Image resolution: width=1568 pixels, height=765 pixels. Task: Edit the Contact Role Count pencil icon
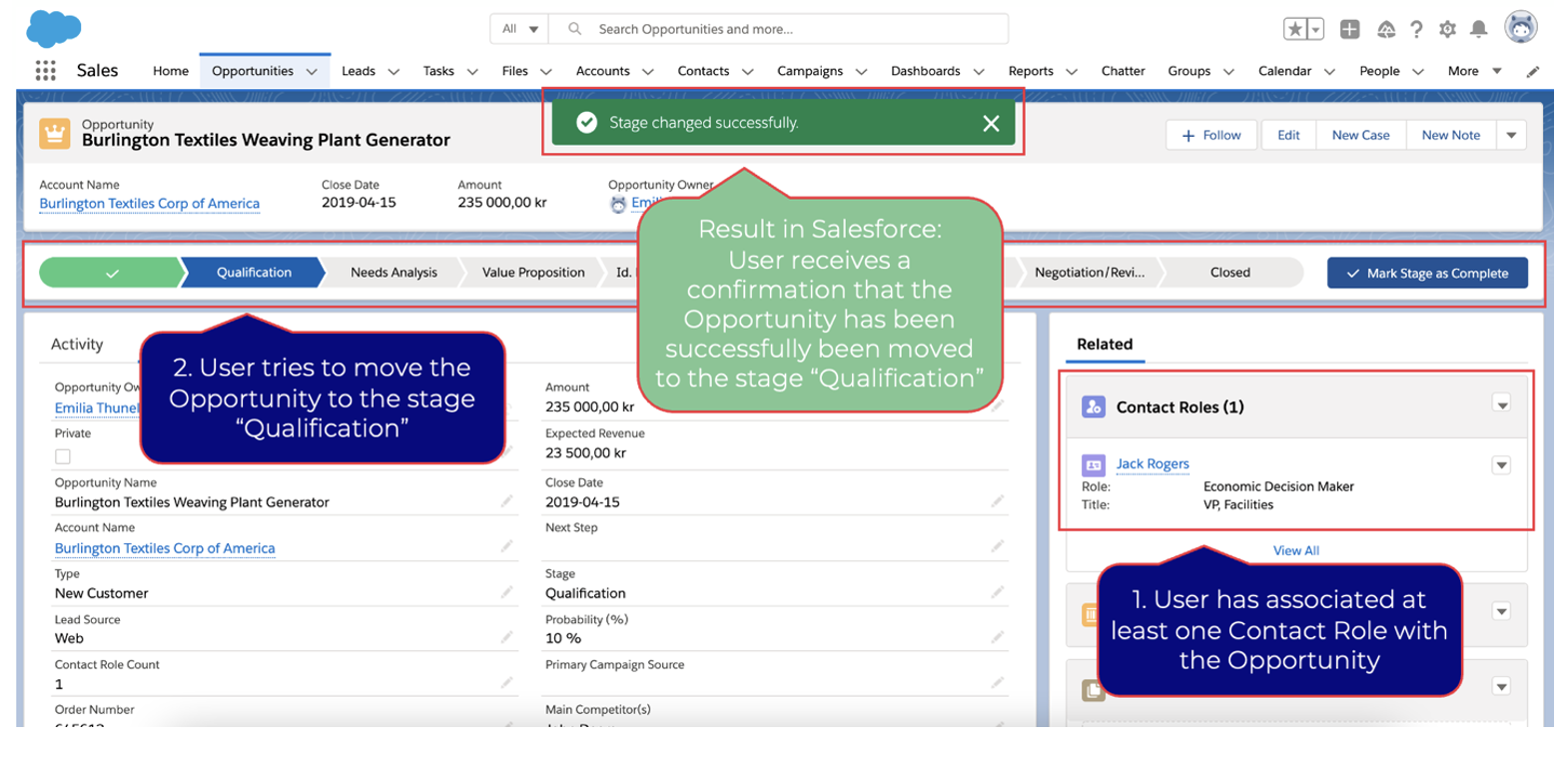506,683
